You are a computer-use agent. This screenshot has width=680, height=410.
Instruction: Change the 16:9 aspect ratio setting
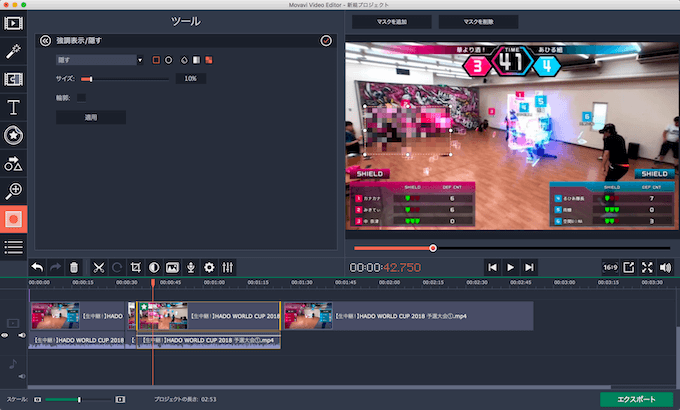[x=610, y=267]
